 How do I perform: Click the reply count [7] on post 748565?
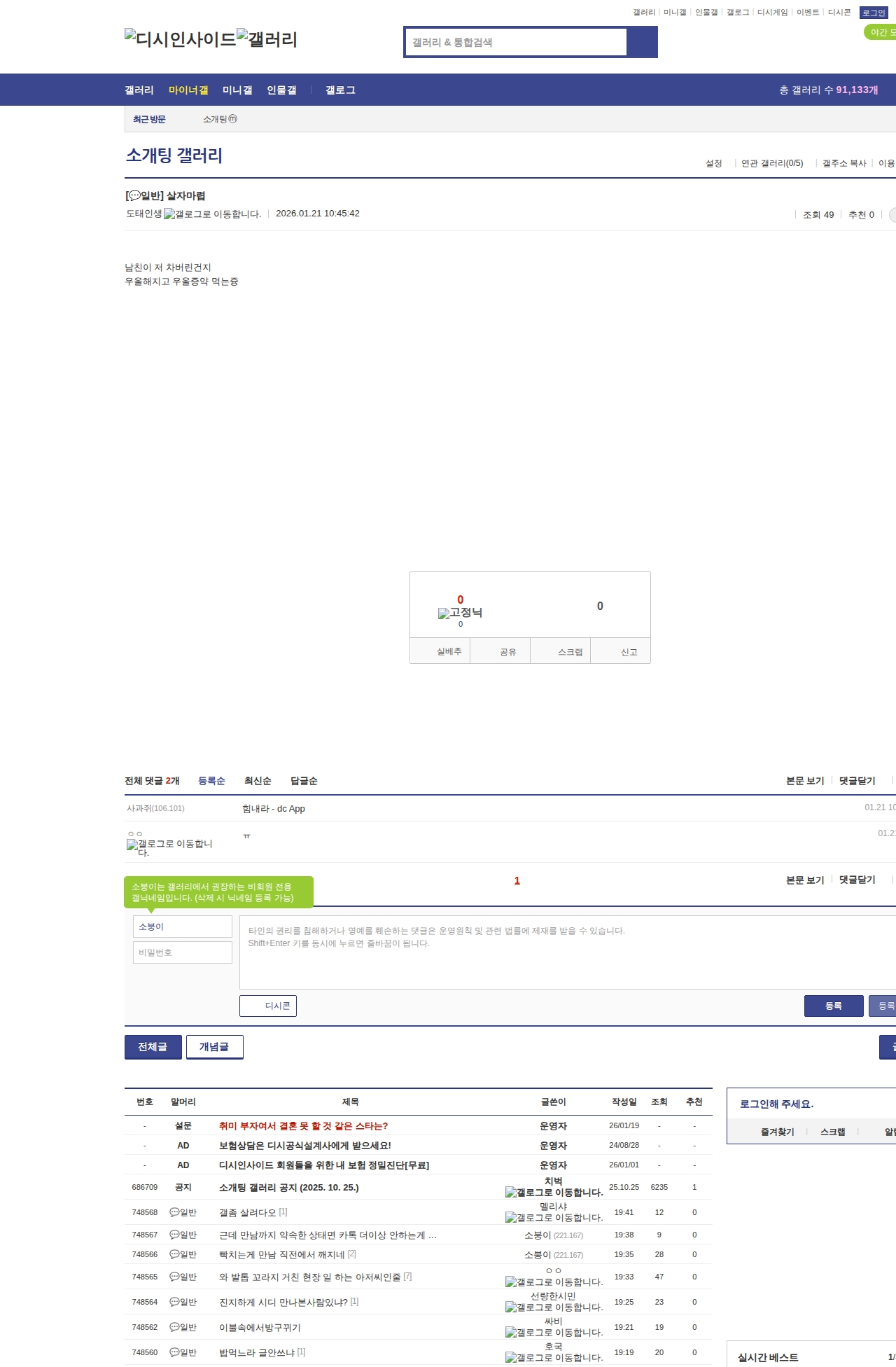point(407,1276)
